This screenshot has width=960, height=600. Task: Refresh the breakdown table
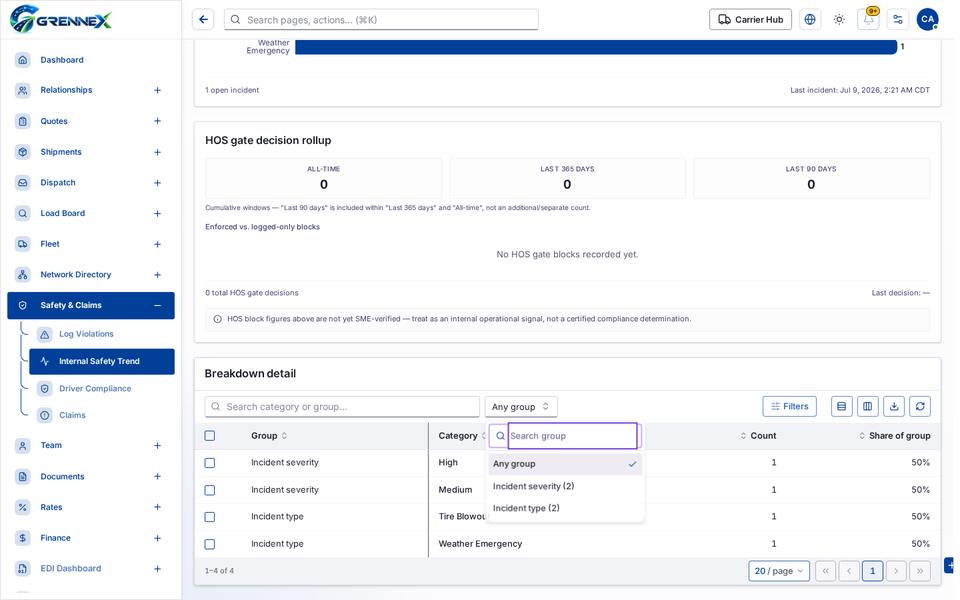tap(920, 407)
